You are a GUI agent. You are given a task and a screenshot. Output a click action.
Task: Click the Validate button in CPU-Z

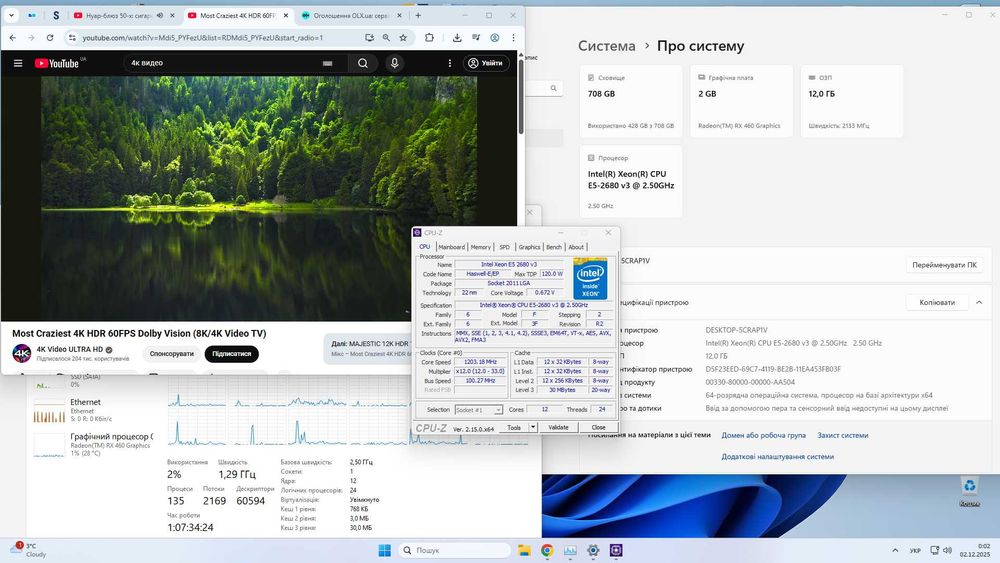tap(558, 427)
